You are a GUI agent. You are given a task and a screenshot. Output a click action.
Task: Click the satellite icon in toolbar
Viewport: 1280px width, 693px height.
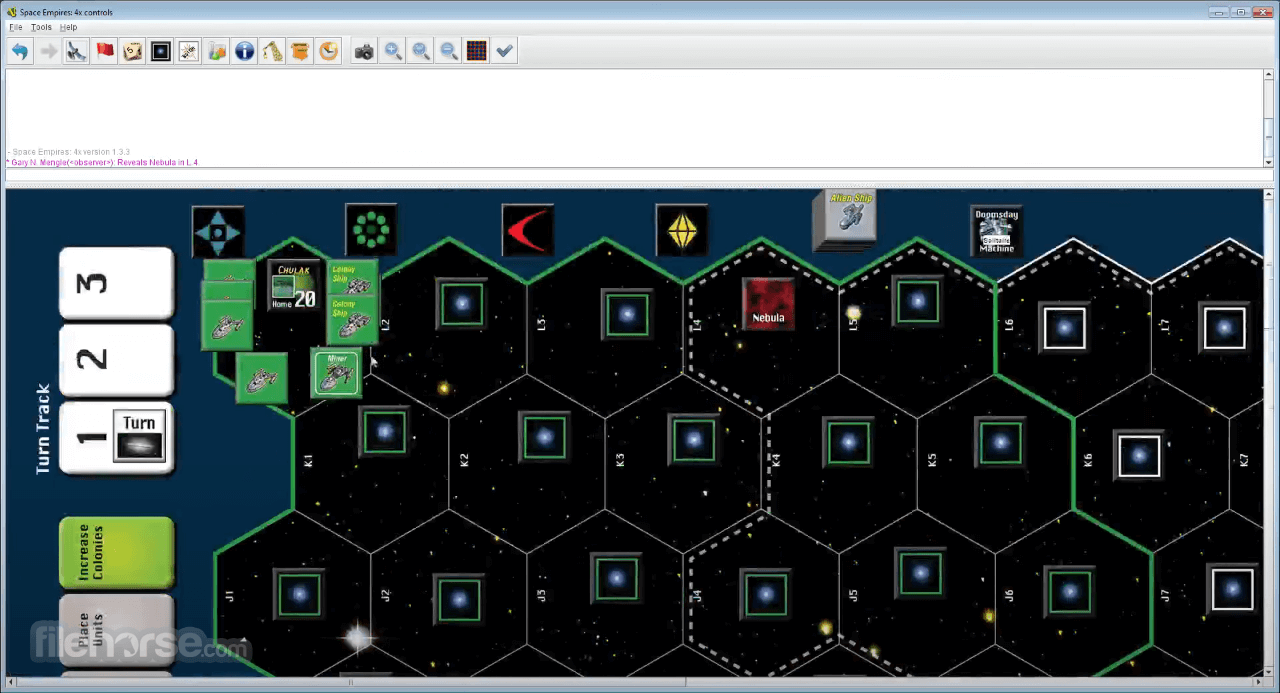click(x=76, y=51)
